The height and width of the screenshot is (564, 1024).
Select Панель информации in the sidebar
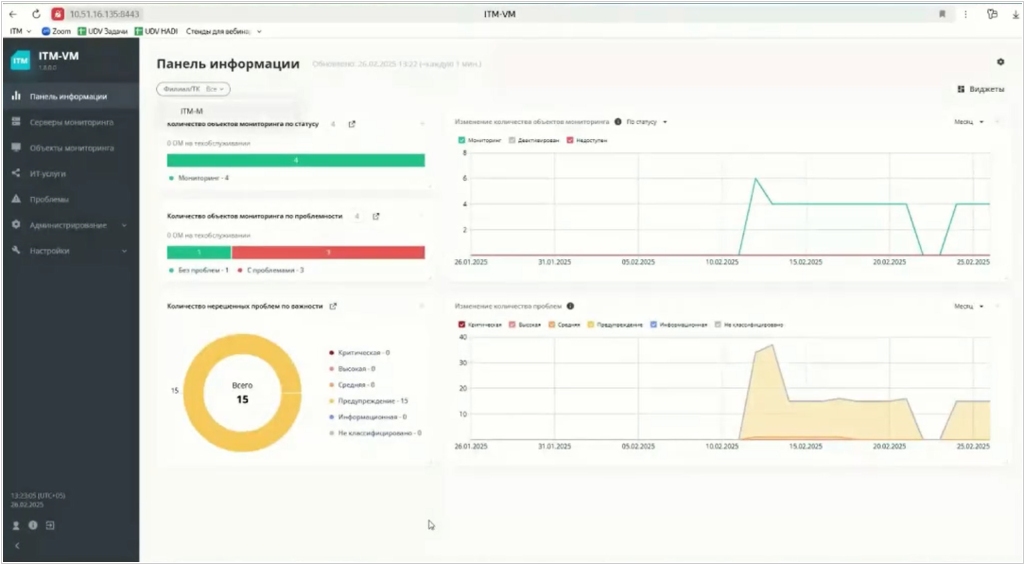click(x=68, y=97)
